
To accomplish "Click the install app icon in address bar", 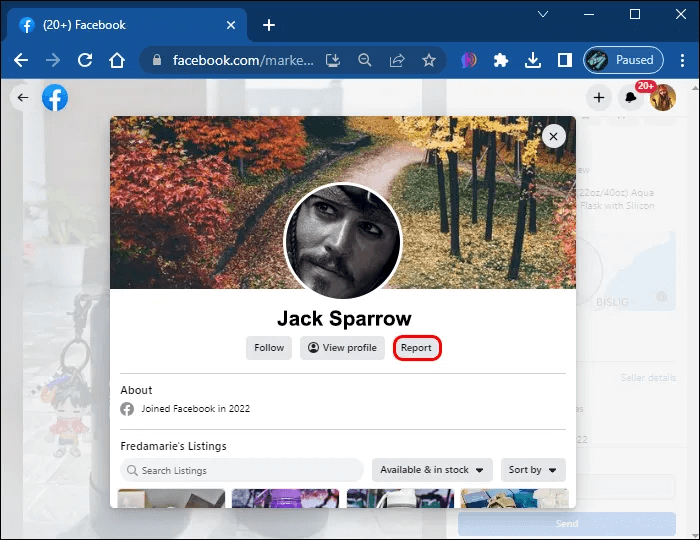I will (333, 60).
